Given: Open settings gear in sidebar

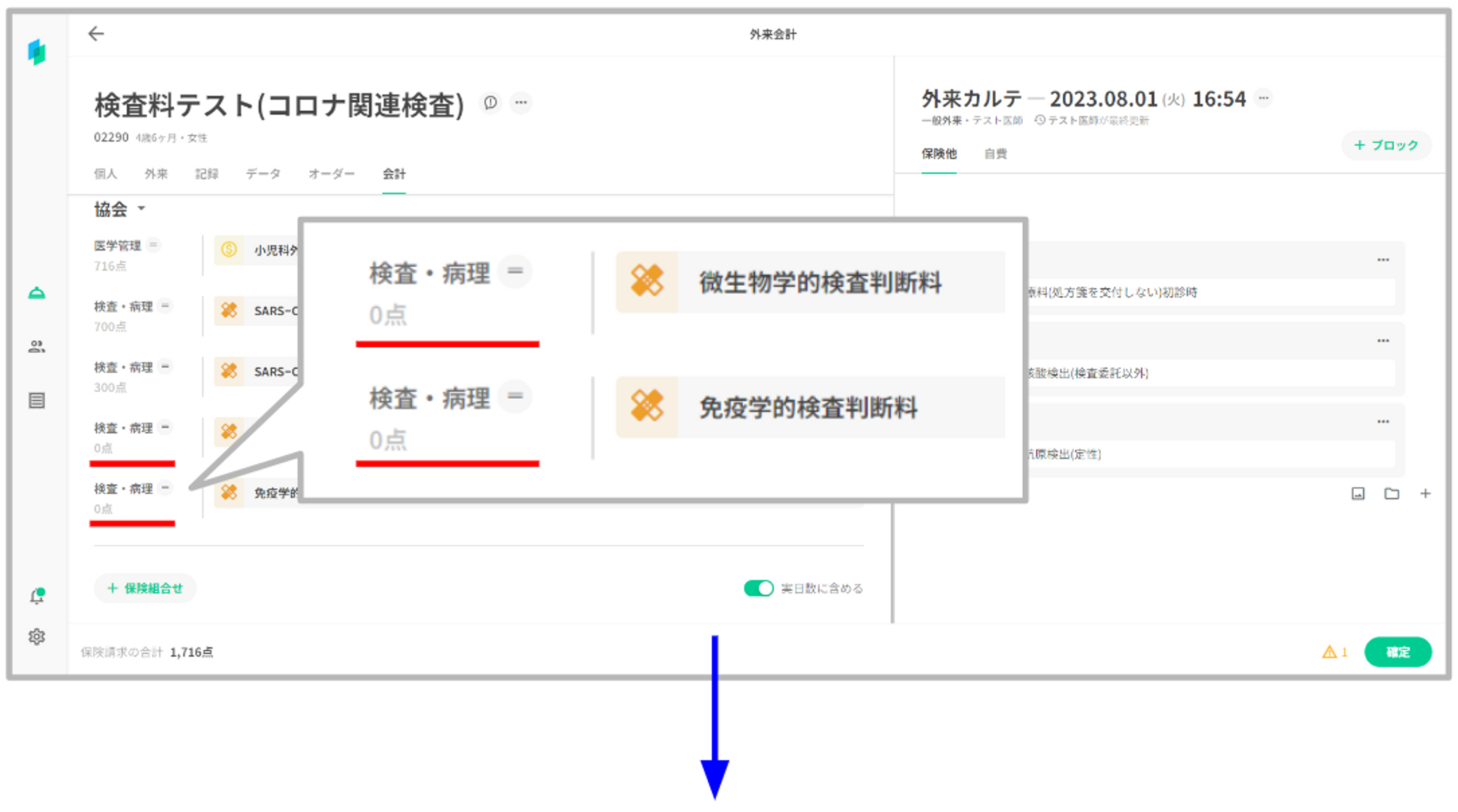Looking at the screenshot, I should [x=36, y=637].
